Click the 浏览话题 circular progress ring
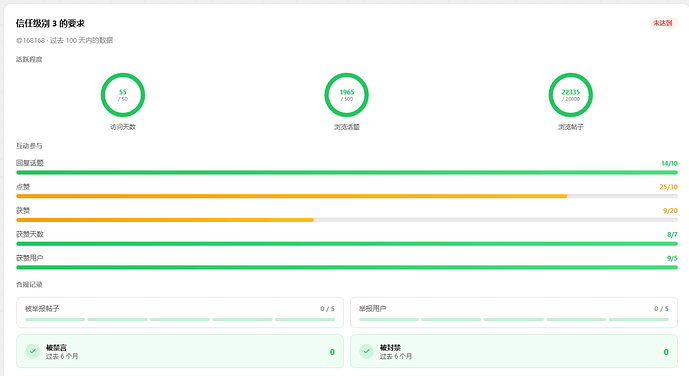 pyautogui.click(x=347, y=95)
